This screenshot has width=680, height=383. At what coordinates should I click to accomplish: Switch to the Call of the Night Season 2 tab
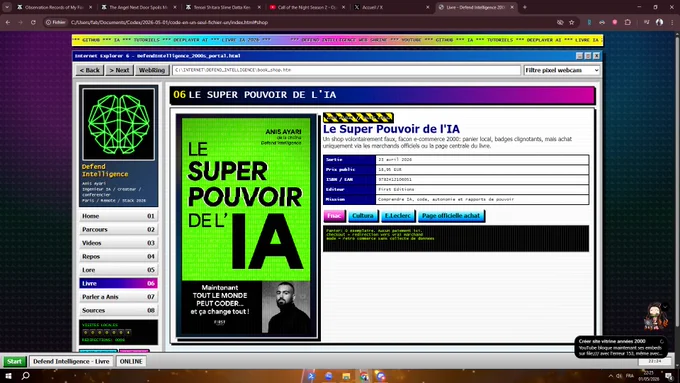click(x=307, y=7)
